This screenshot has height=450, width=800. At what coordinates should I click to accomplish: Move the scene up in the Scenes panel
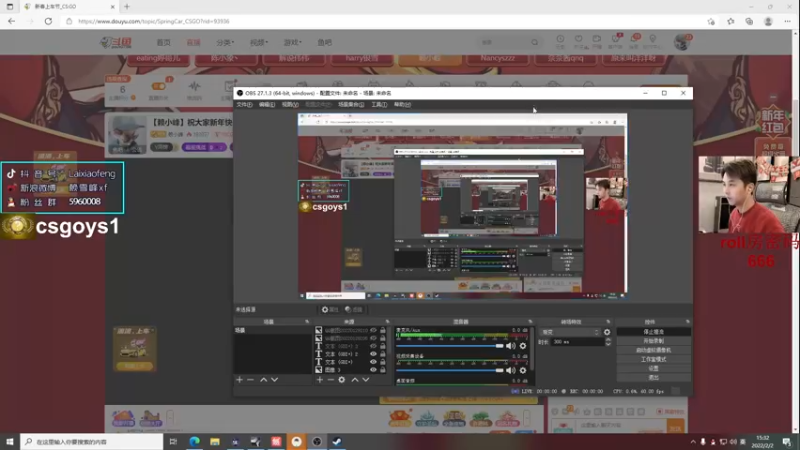[263, 380]
